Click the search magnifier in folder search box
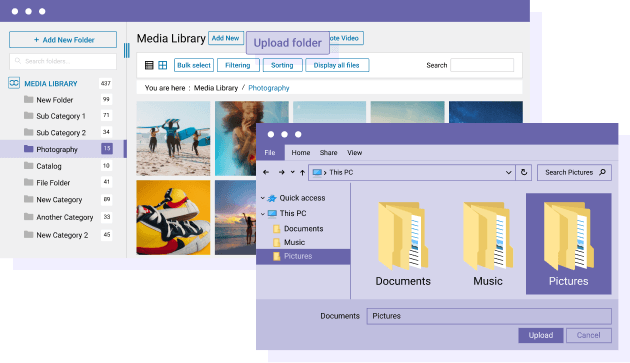Viewport: 630px width, 363px height. pos(18,61)
